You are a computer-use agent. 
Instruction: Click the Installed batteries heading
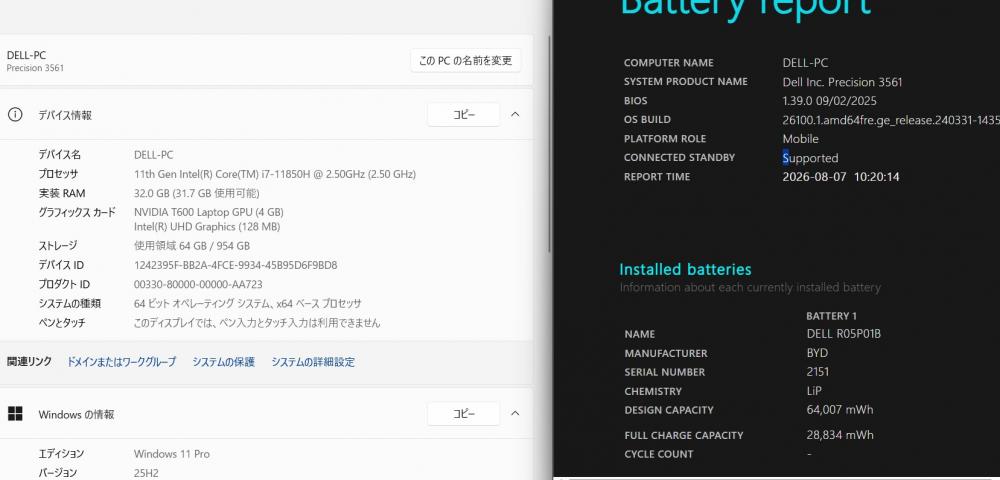click(x=685, y=269)
